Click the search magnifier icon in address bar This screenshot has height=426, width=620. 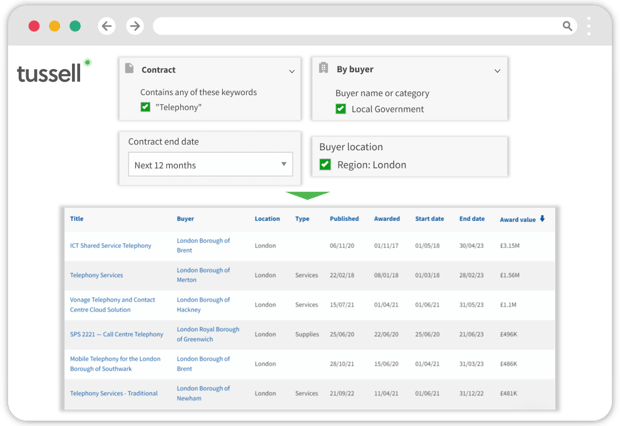pyautogui.click(x=568, y=26)
